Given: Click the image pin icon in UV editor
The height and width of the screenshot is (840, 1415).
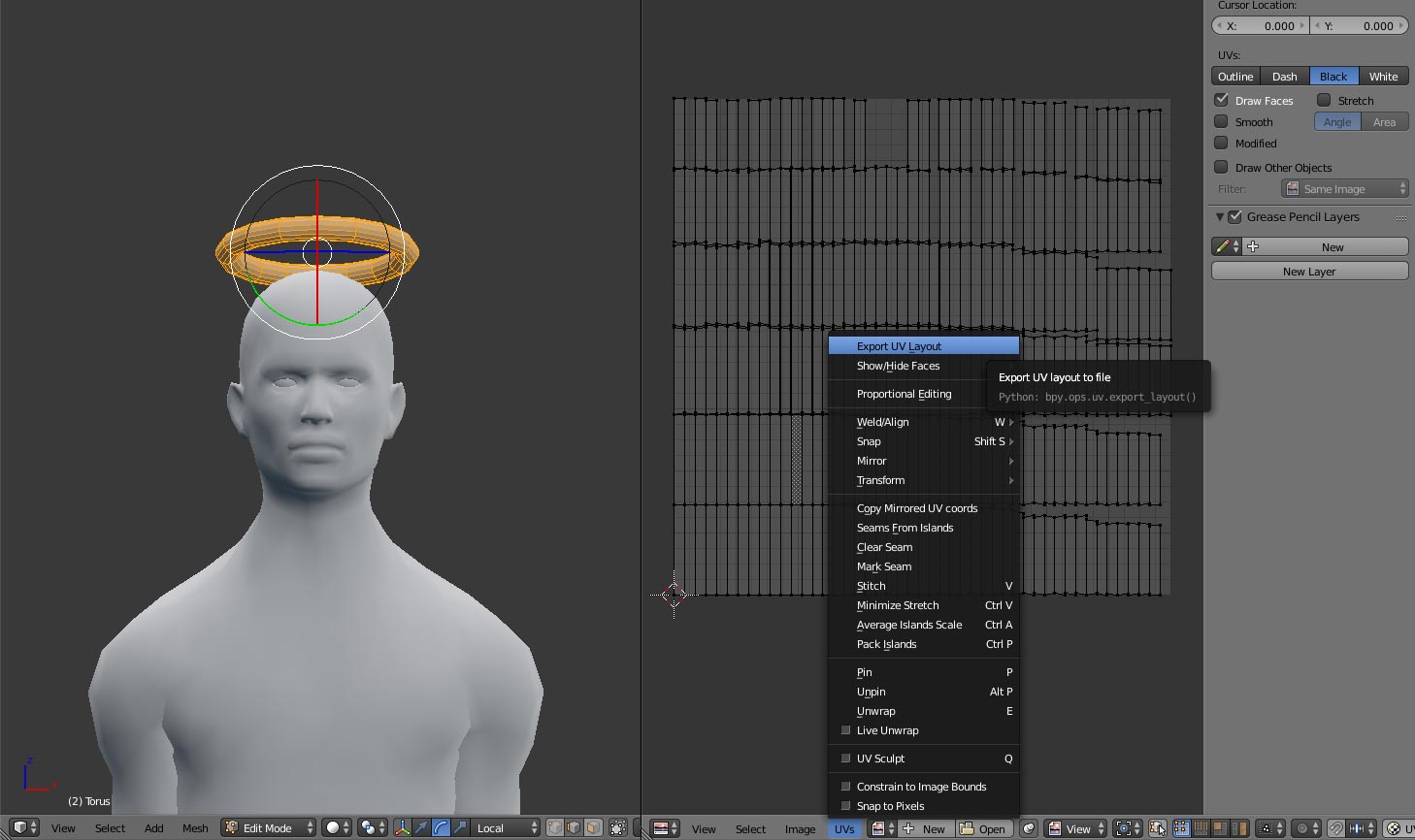Looking at the screenshot, I should pyautogui.click(x=1029, y=828).
